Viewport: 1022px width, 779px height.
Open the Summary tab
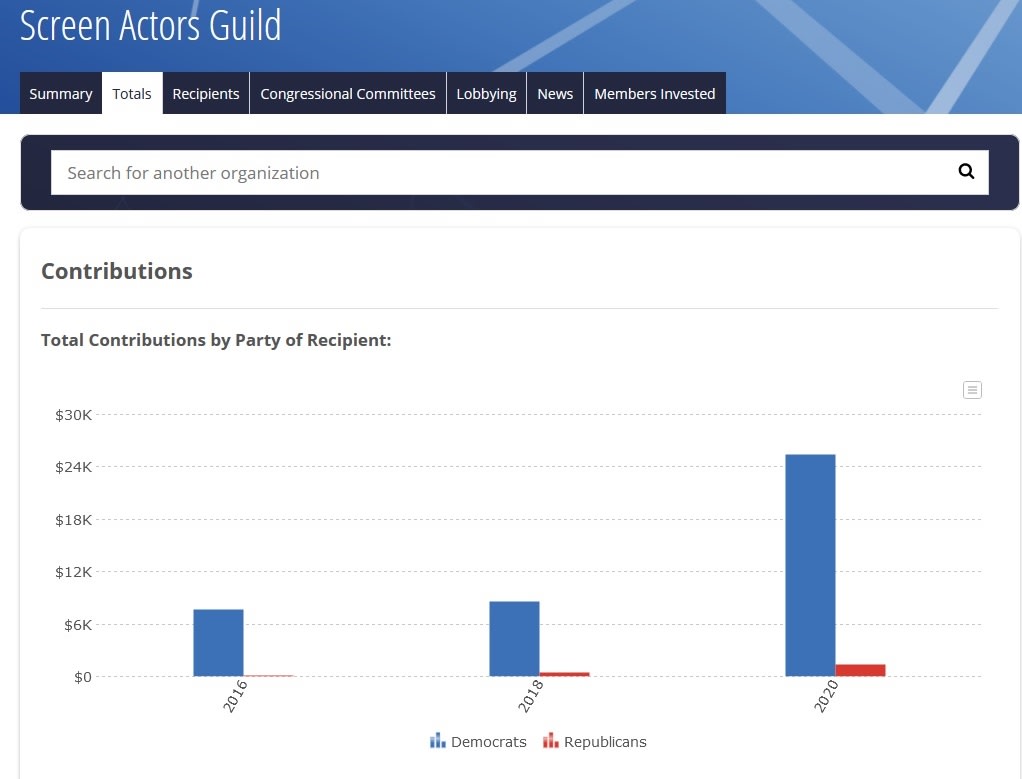(61, 93)
